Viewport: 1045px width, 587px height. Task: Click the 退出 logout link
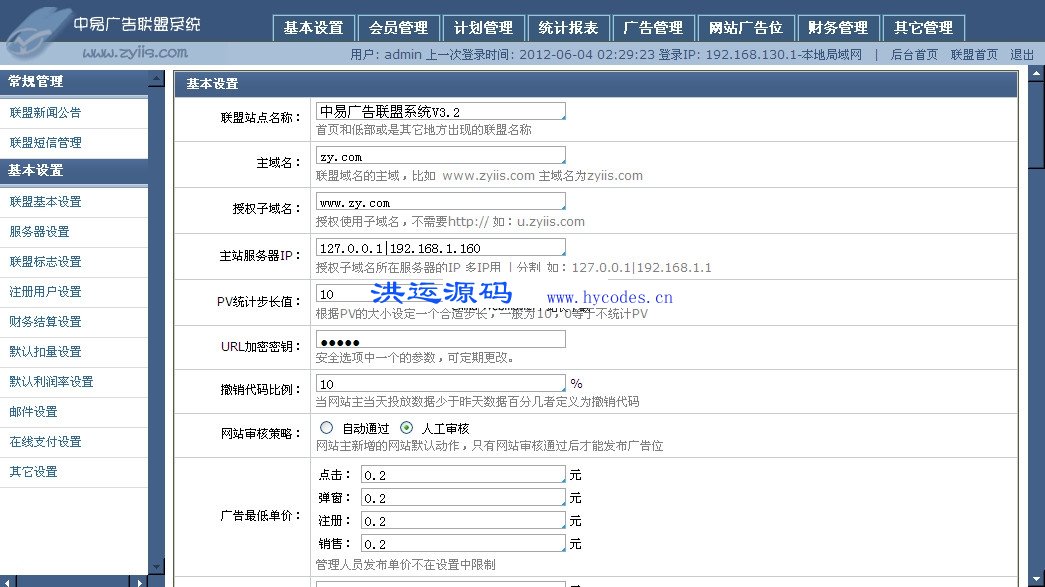click(x=1022, y=54)
